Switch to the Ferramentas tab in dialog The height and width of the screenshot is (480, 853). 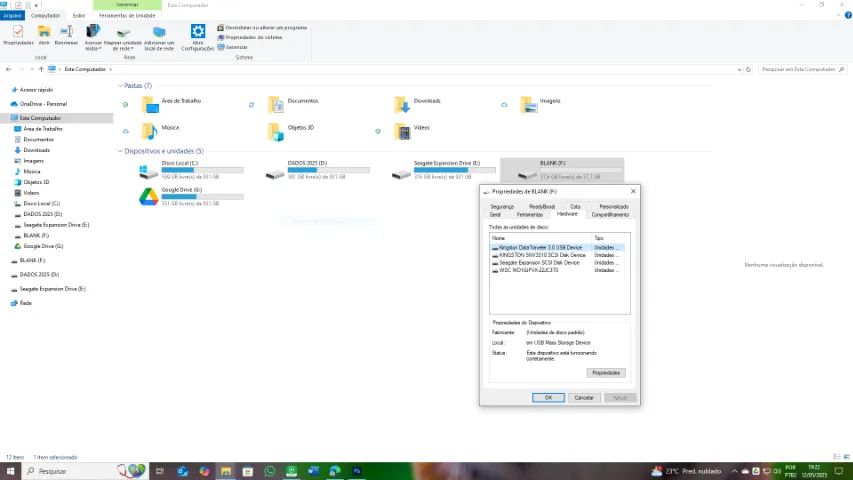click(x=529, y=214)
